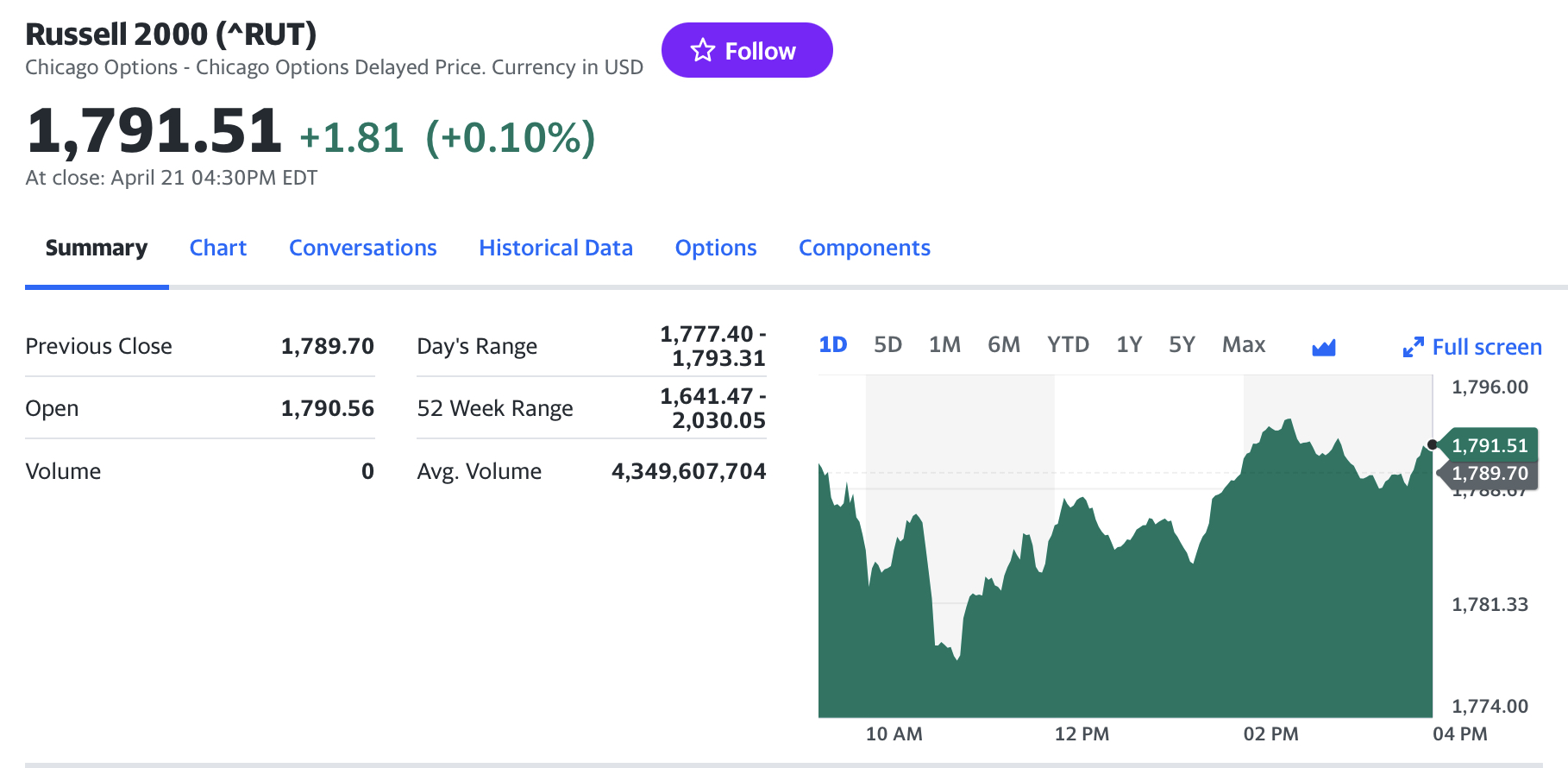Click the (+0.10%) percent change text
This screenshot has height=768, width=1568.
click(511, 138)
